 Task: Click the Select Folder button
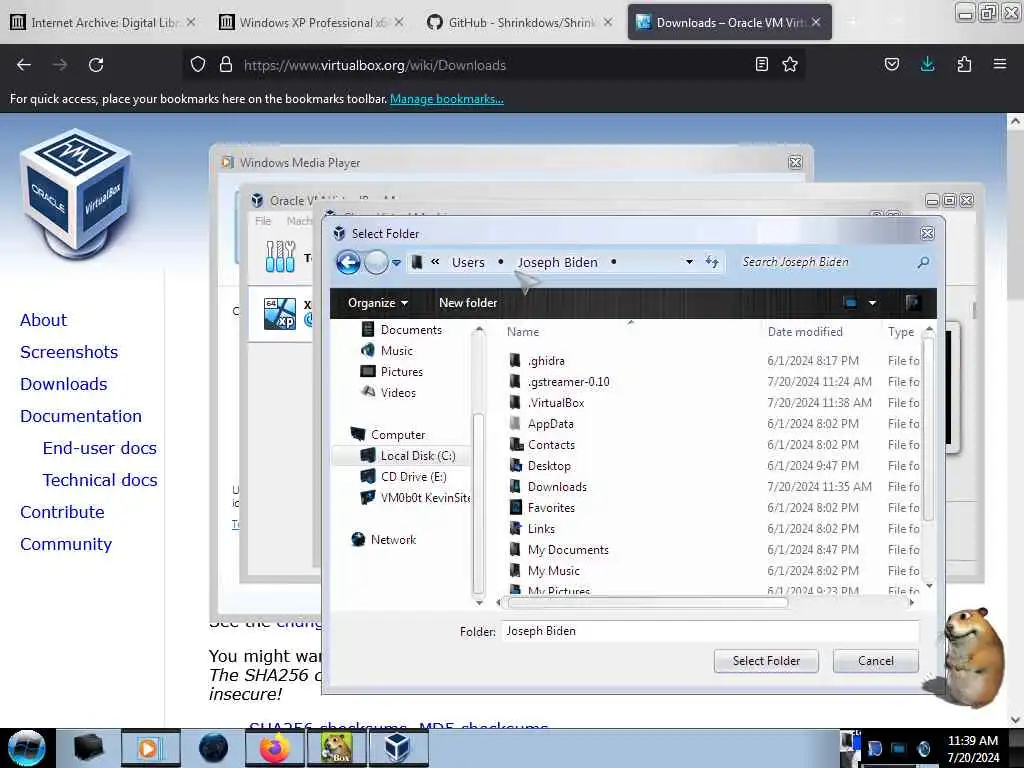click(766, 661)
